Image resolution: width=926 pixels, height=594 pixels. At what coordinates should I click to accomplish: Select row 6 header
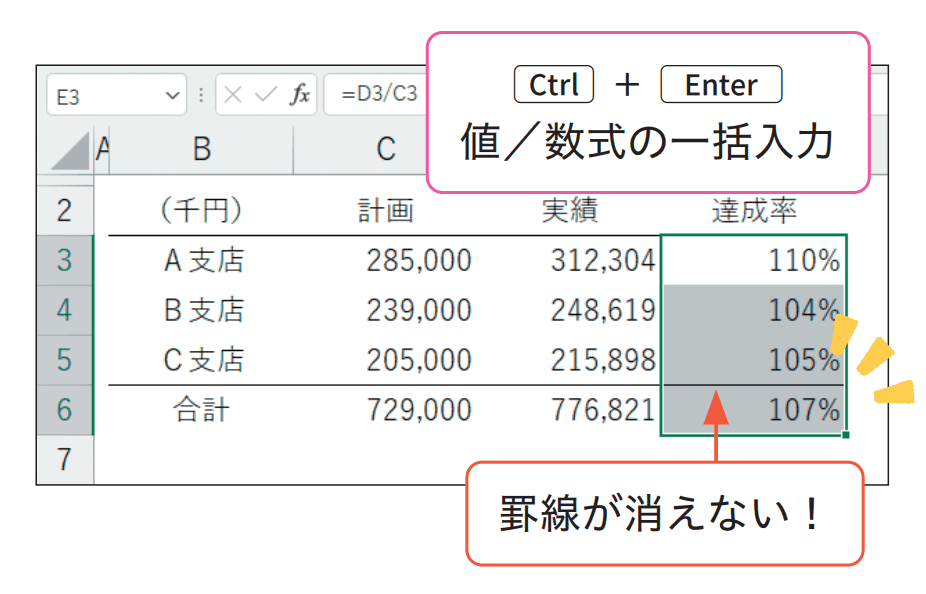[65, 410]
